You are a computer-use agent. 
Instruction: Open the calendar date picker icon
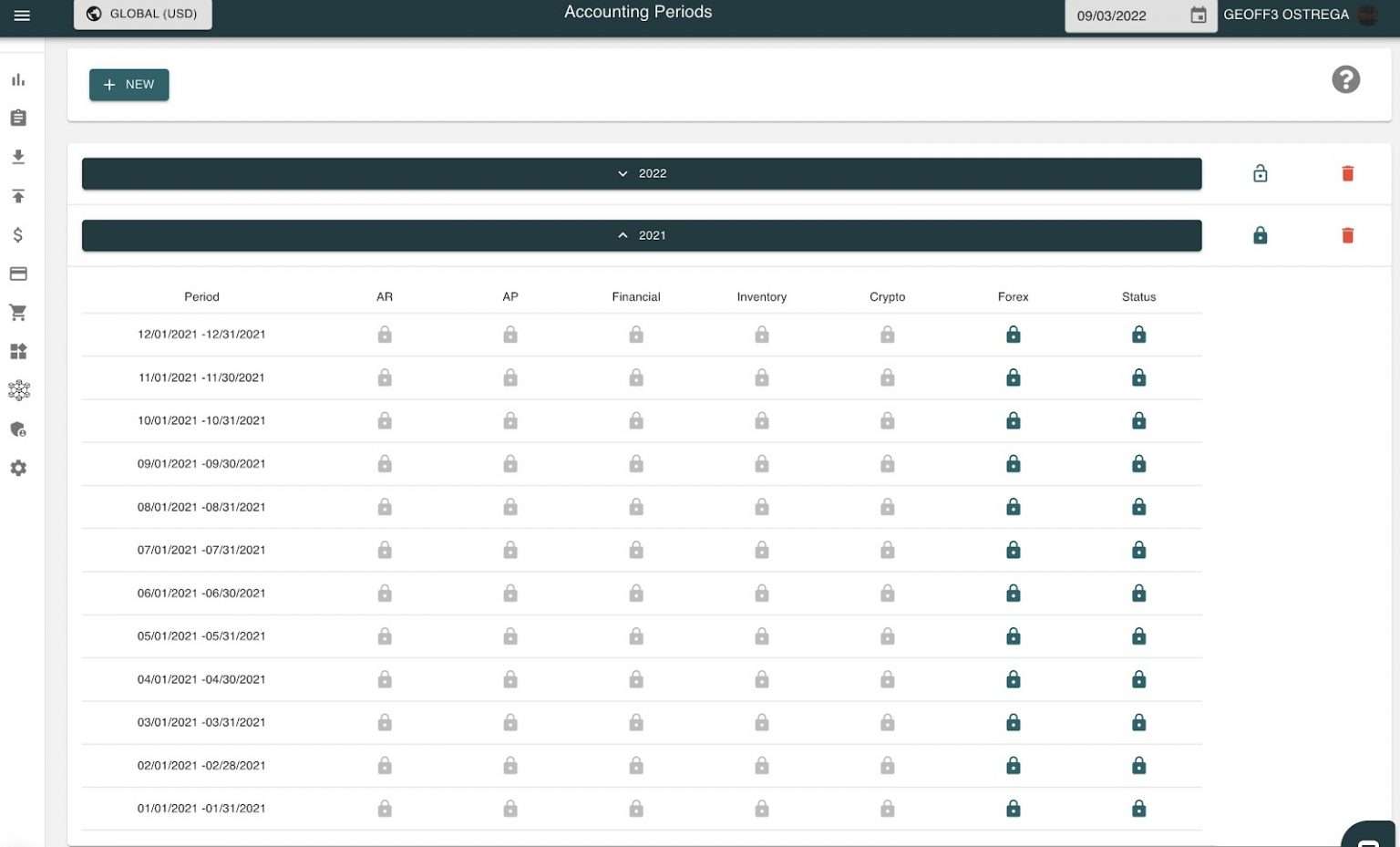(x=1199, y=15)
